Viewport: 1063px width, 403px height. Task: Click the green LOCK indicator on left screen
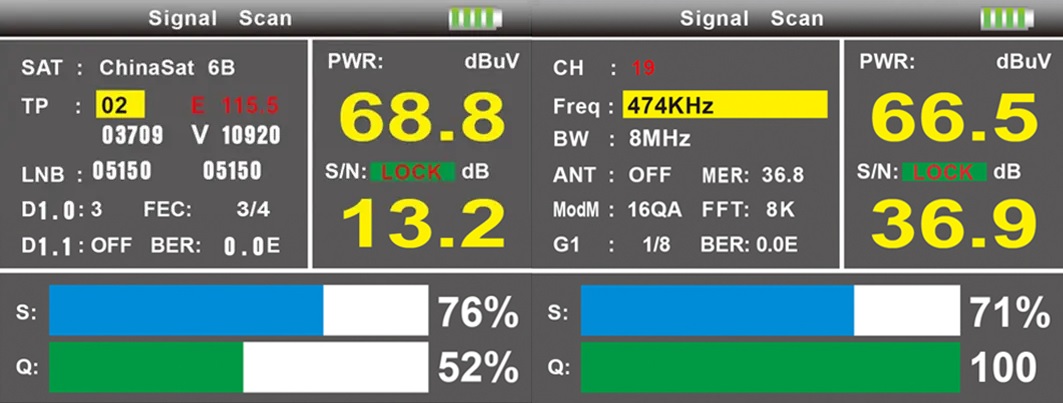click(x=412, y=172)
